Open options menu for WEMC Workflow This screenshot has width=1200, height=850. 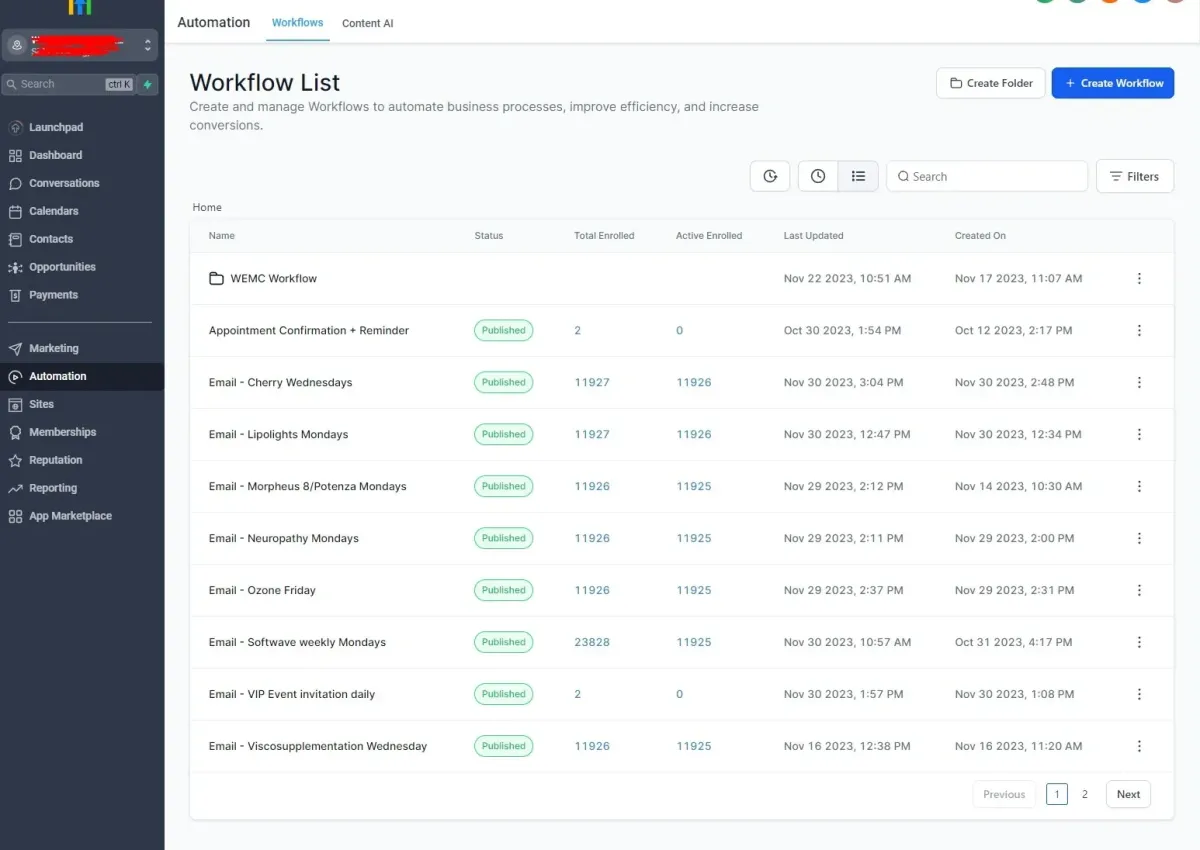(1139, 278)
